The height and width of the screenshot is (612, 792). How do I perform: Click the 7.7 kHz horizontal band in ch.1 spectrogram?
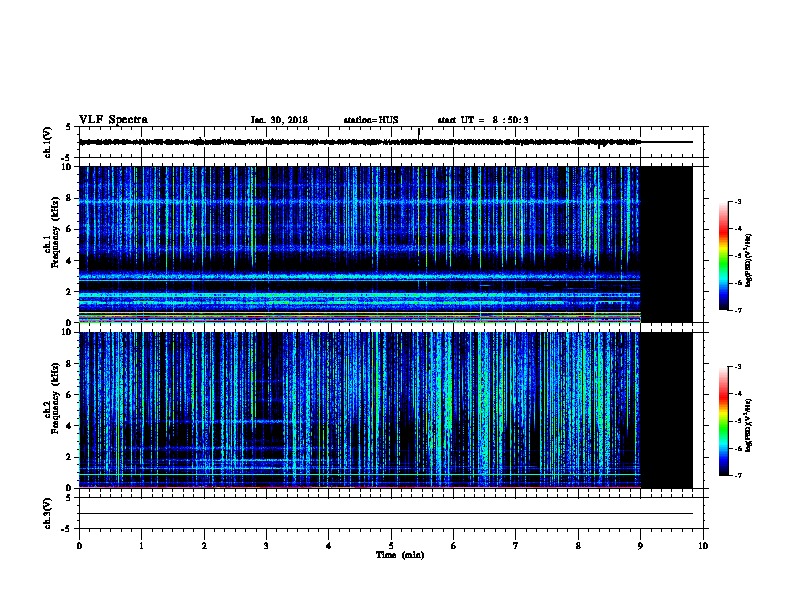(x=359, y=202)
